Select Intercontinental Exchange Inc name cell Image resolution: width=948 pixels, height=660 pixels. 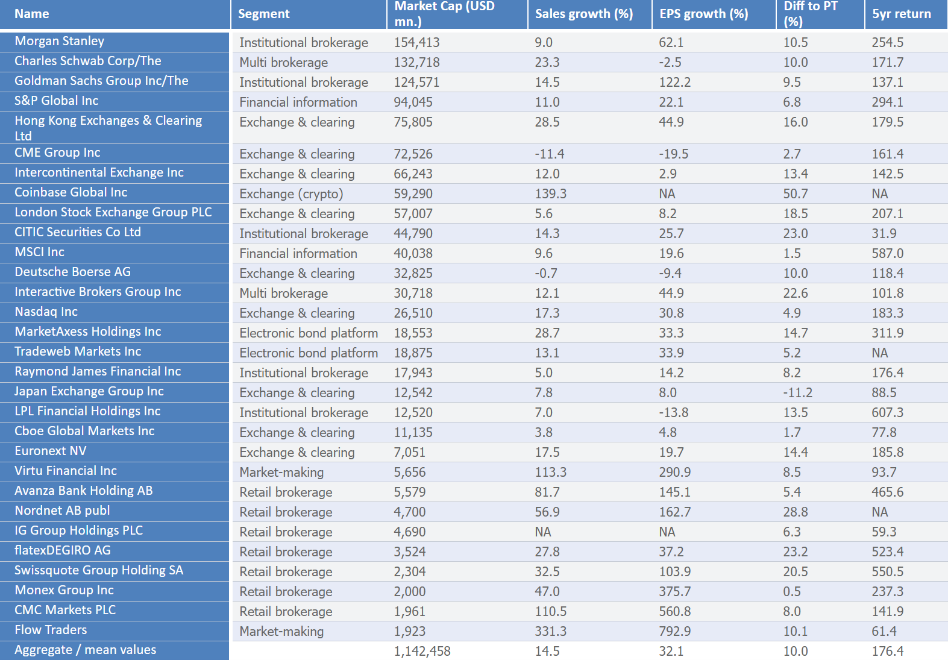(x=99, y=173)
